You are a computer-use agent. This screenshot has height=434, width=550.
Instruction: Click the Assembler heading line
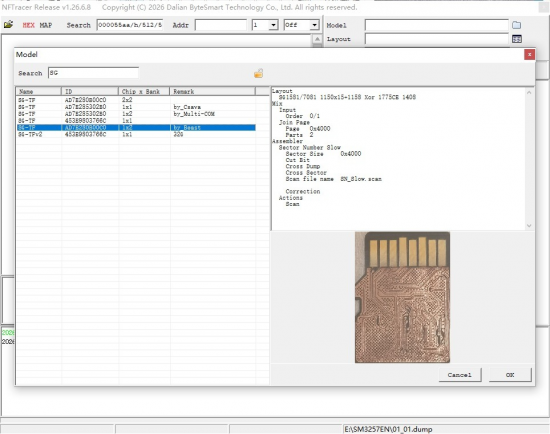(287, 141)
